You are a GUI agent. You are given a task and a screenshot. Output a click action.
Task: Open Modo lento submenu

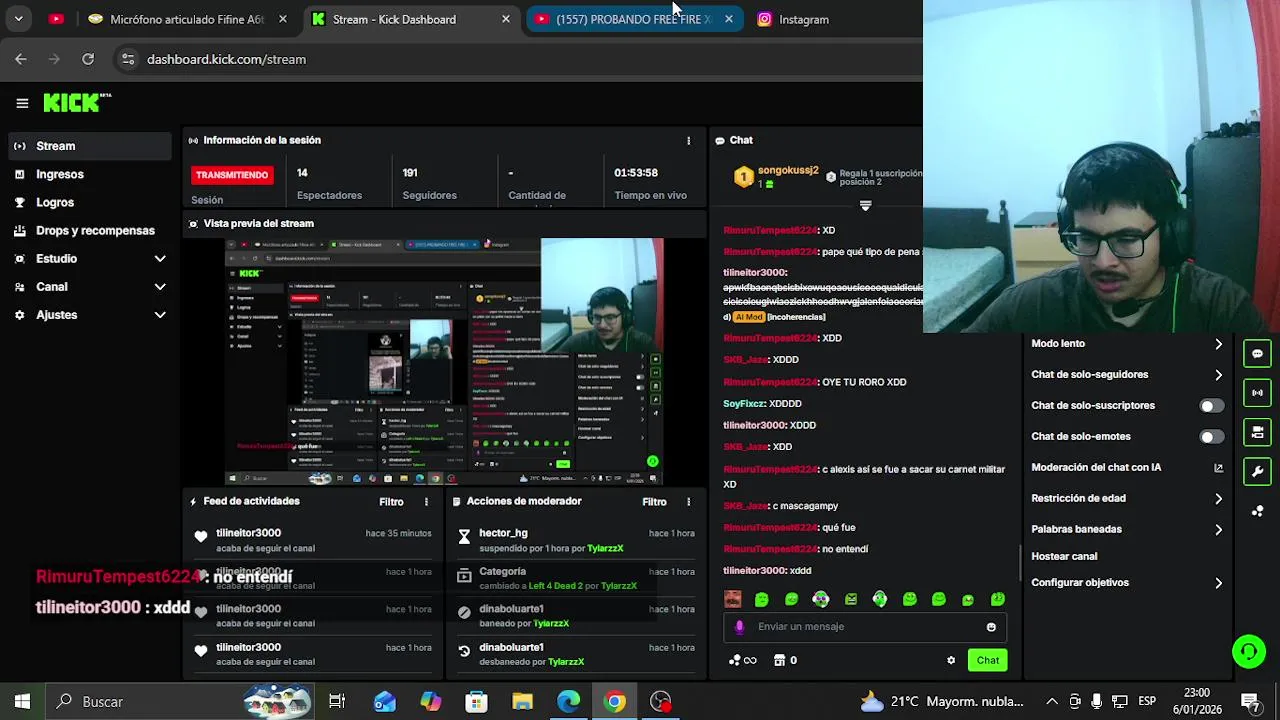click(1127, 344)
